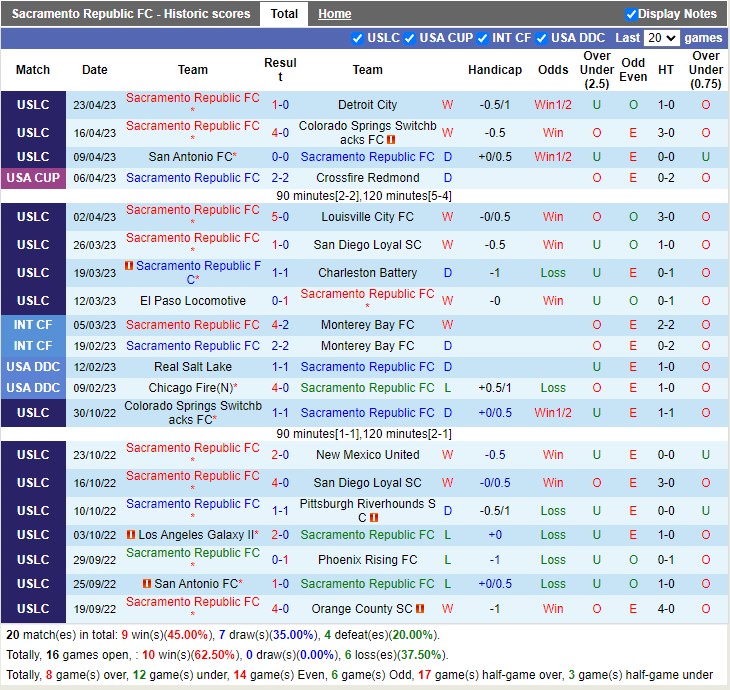
Task: Switch to the Home tab
Action: pyautogui.click(x=334, y=14)
